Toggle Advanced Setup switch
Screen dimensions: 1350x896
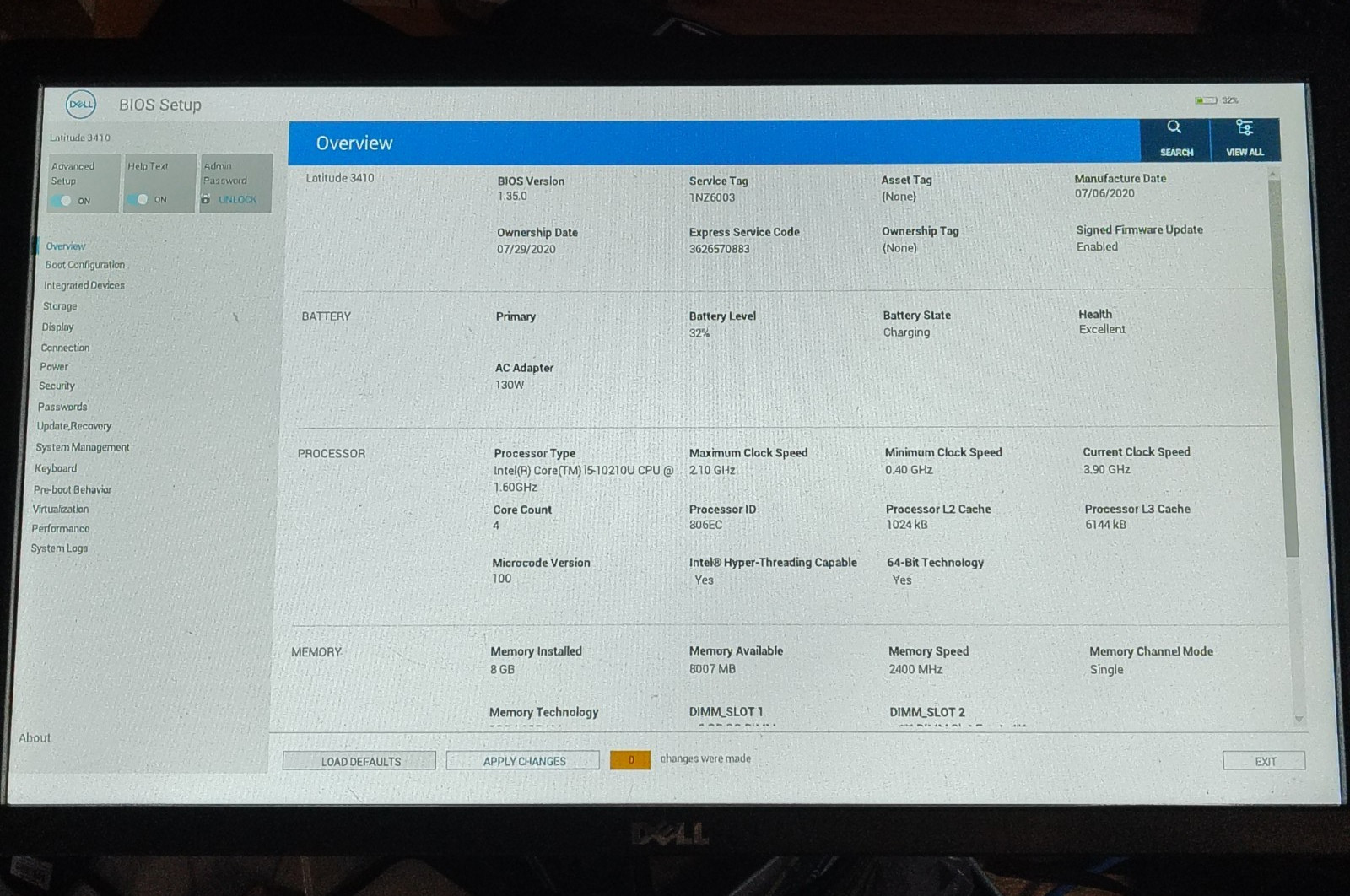point(62,200)
